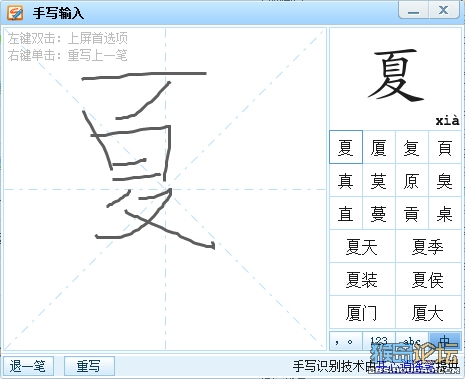The image size is (465, 379).
Task: Choose the suggested word 厦门
Action: pyautogui.click(x=362, y=312)
